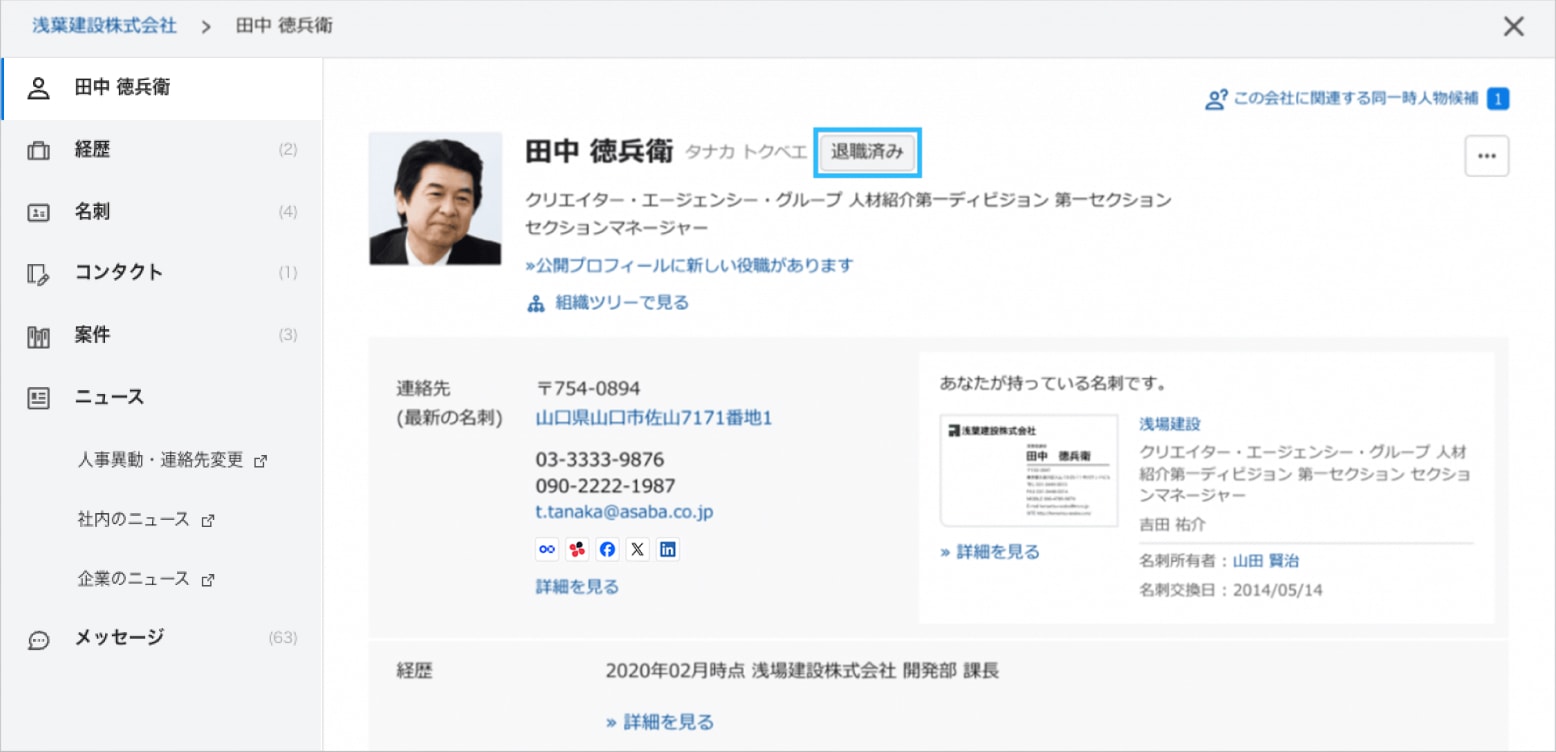Click » 詳細を見る in the 経歴 row
This screenshot has height=752, width=1556.
click(660, 722)
